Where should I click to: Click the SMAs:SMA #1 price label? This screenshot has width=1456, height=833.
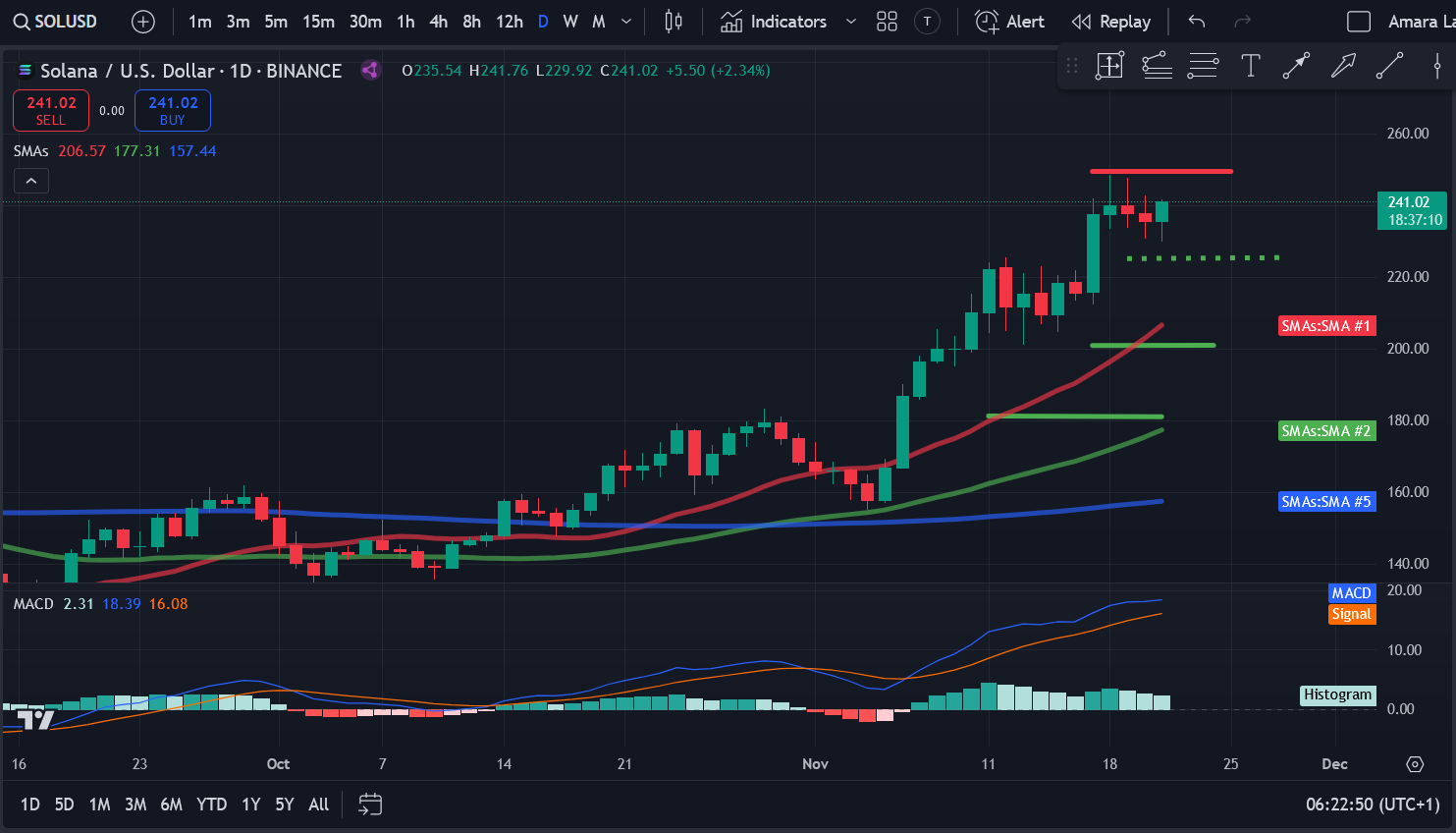1326,326
